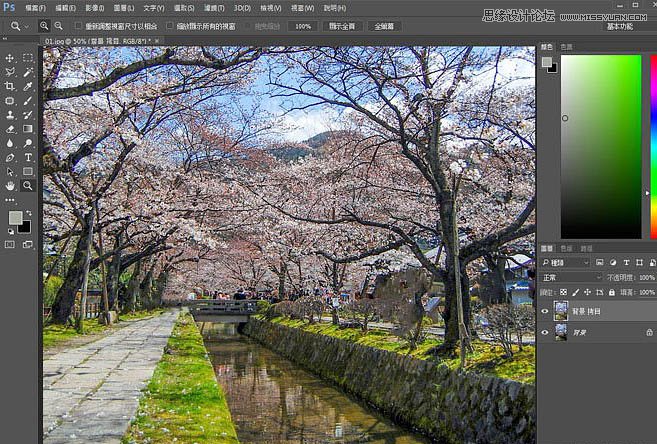Select the History Brush tool
Screen dimensions: 657x444
(x=28, y=115)
